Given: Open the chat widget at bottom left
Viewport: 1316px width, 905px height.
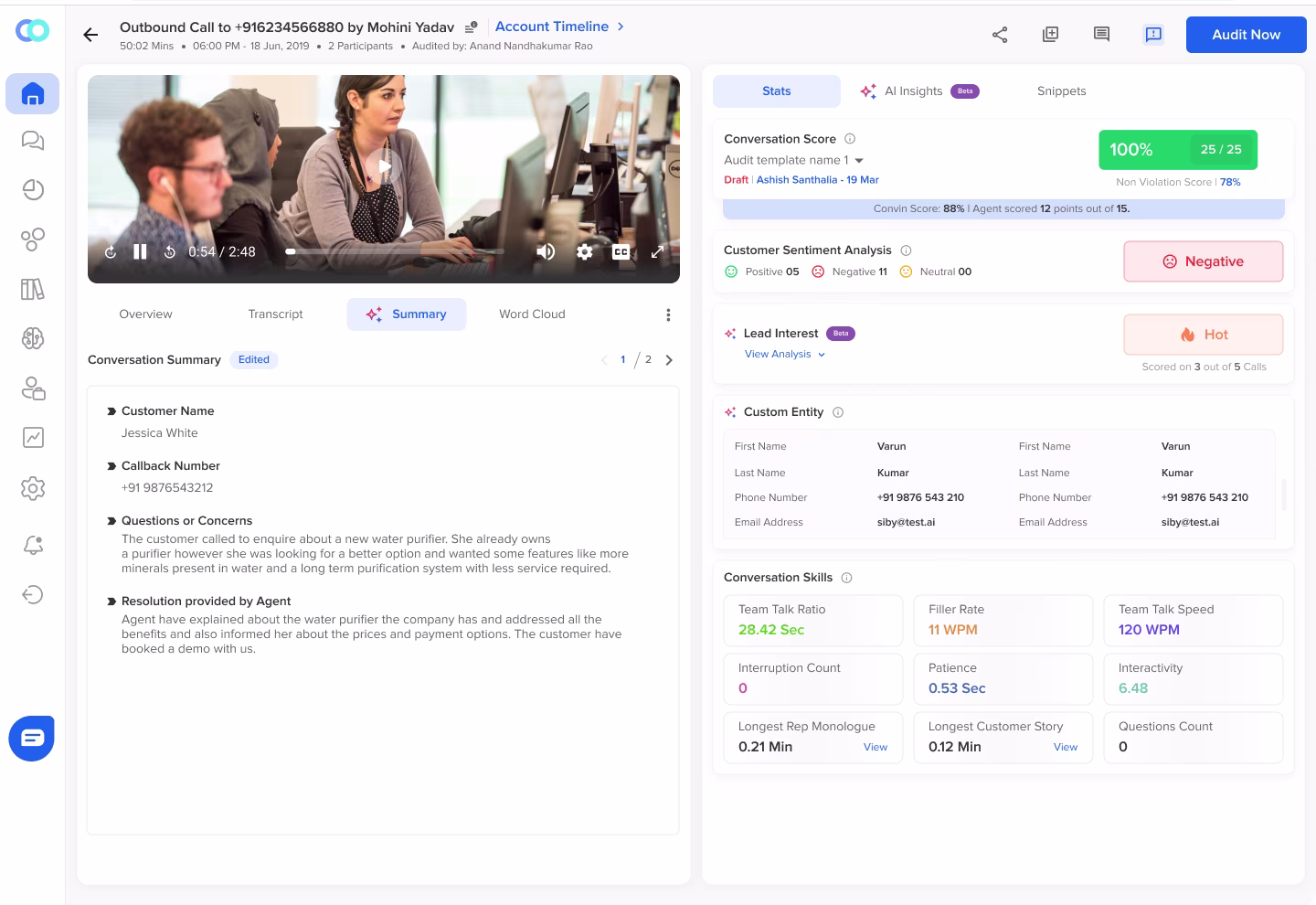Looking at the screenshot, I should [31, 738].
